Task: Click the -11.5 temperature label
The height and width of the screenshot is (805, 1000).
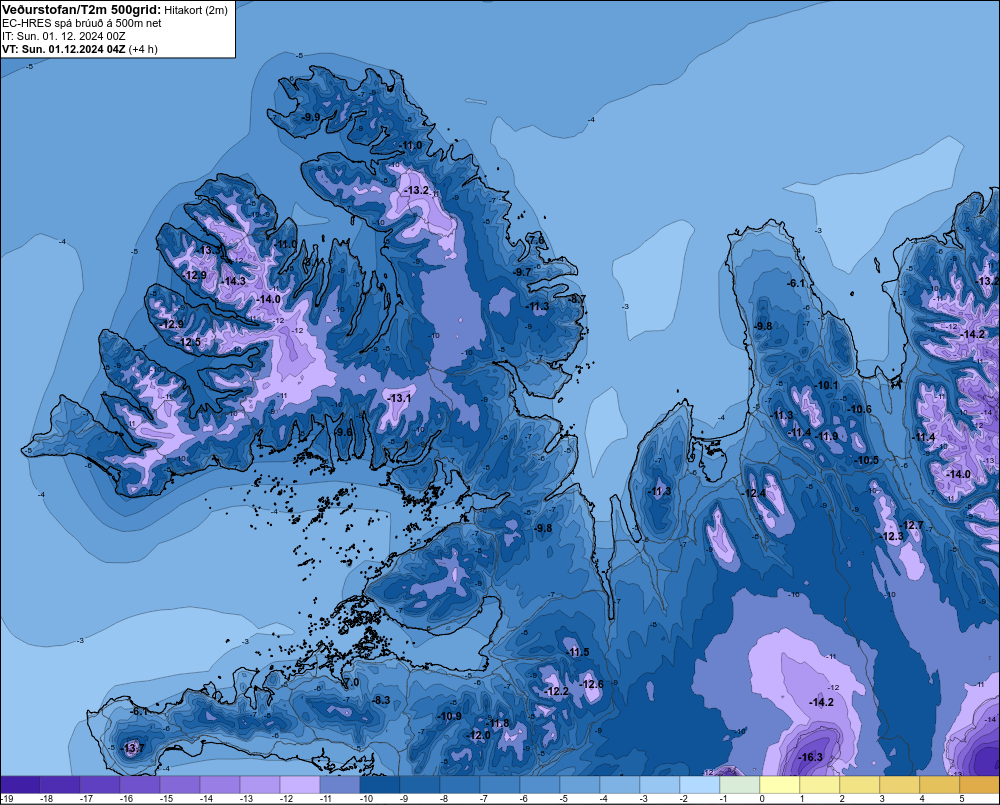Action: pos(577,652)
